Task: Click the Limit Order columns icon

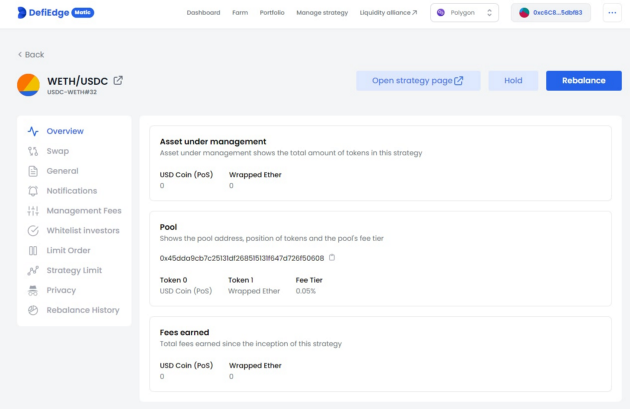Action: pyautogui.click(x=33, y=250)
